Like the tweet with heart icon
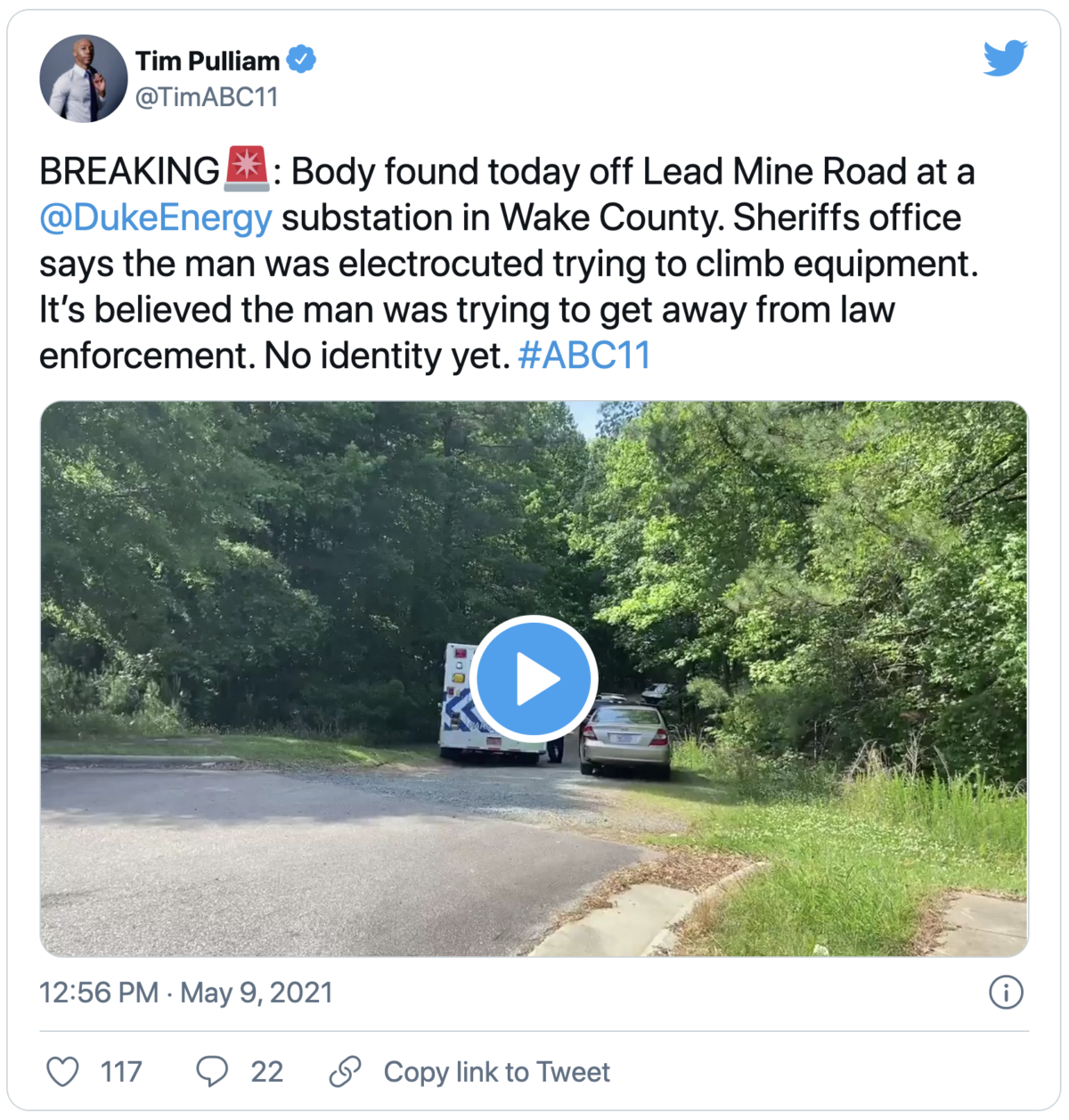Image resolution: width=1069 pixels, height=1120 pixels. [x=62, y=1071]
